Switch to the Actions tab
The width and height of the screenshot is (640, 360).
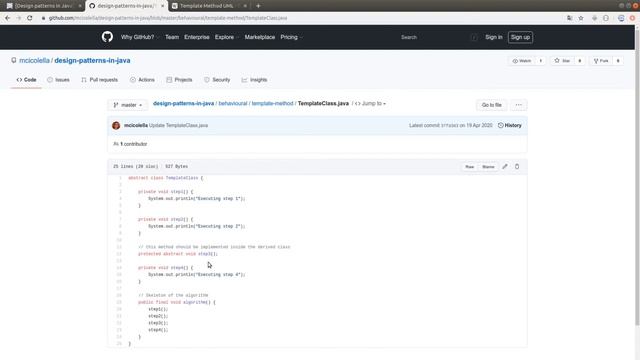click(142, 80)
